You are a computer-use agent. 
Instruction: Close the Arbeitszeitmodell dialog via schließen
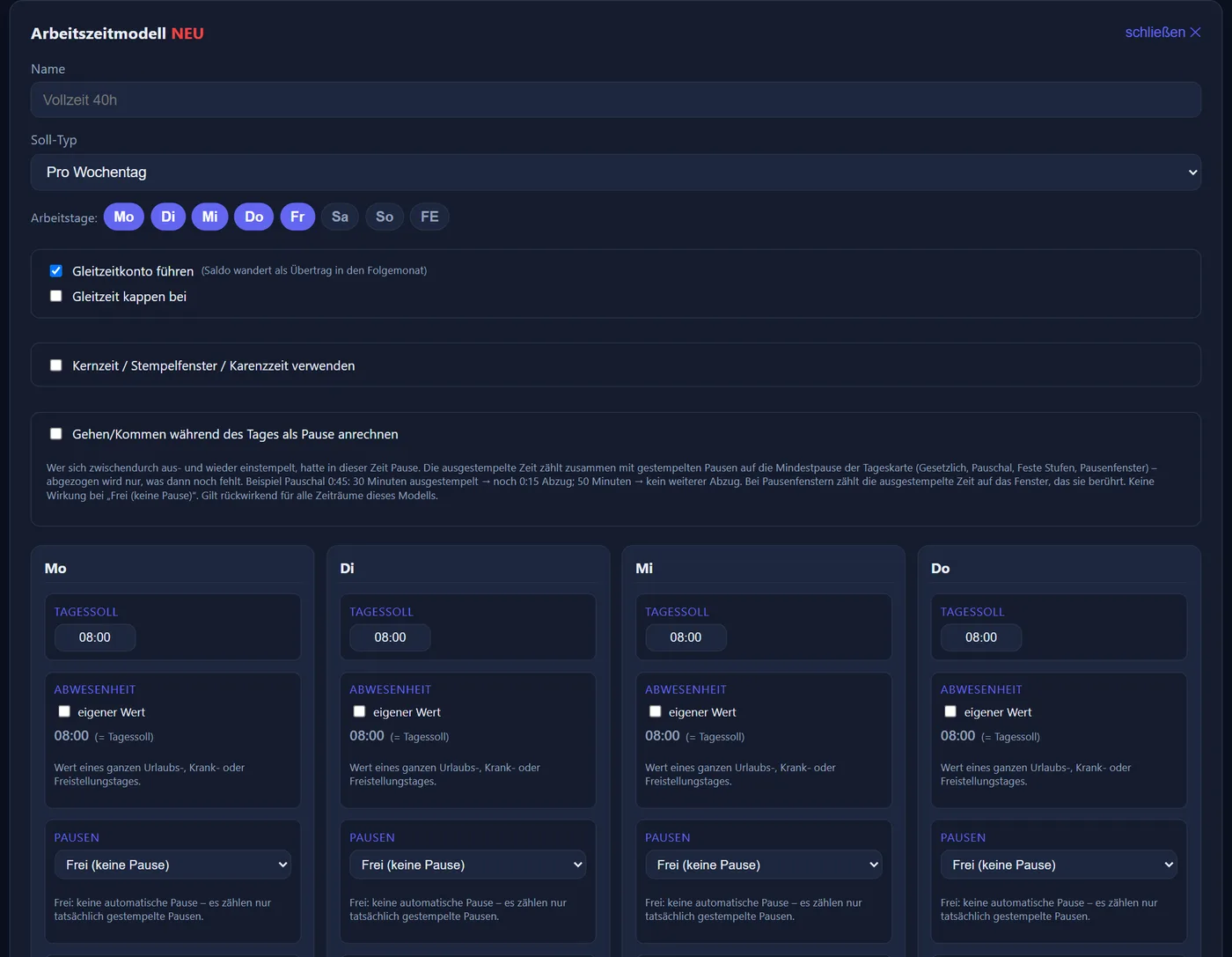click(x=1162, y=33)
